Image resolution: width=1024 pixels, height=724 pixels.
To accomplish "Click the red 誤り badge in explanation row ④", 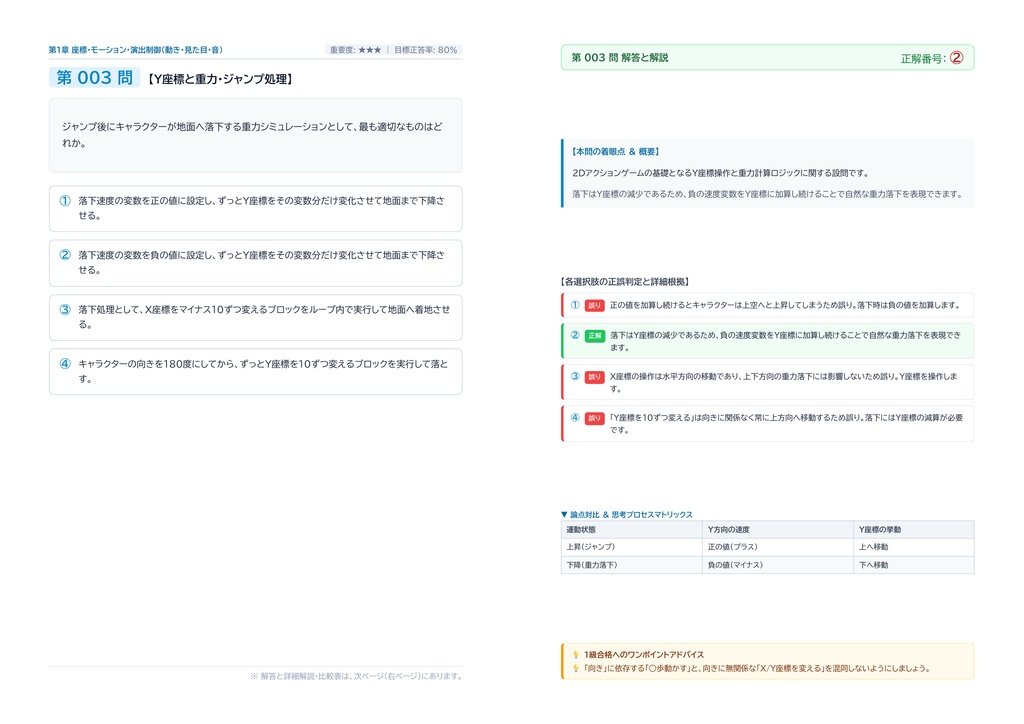I will pos(594,418).
